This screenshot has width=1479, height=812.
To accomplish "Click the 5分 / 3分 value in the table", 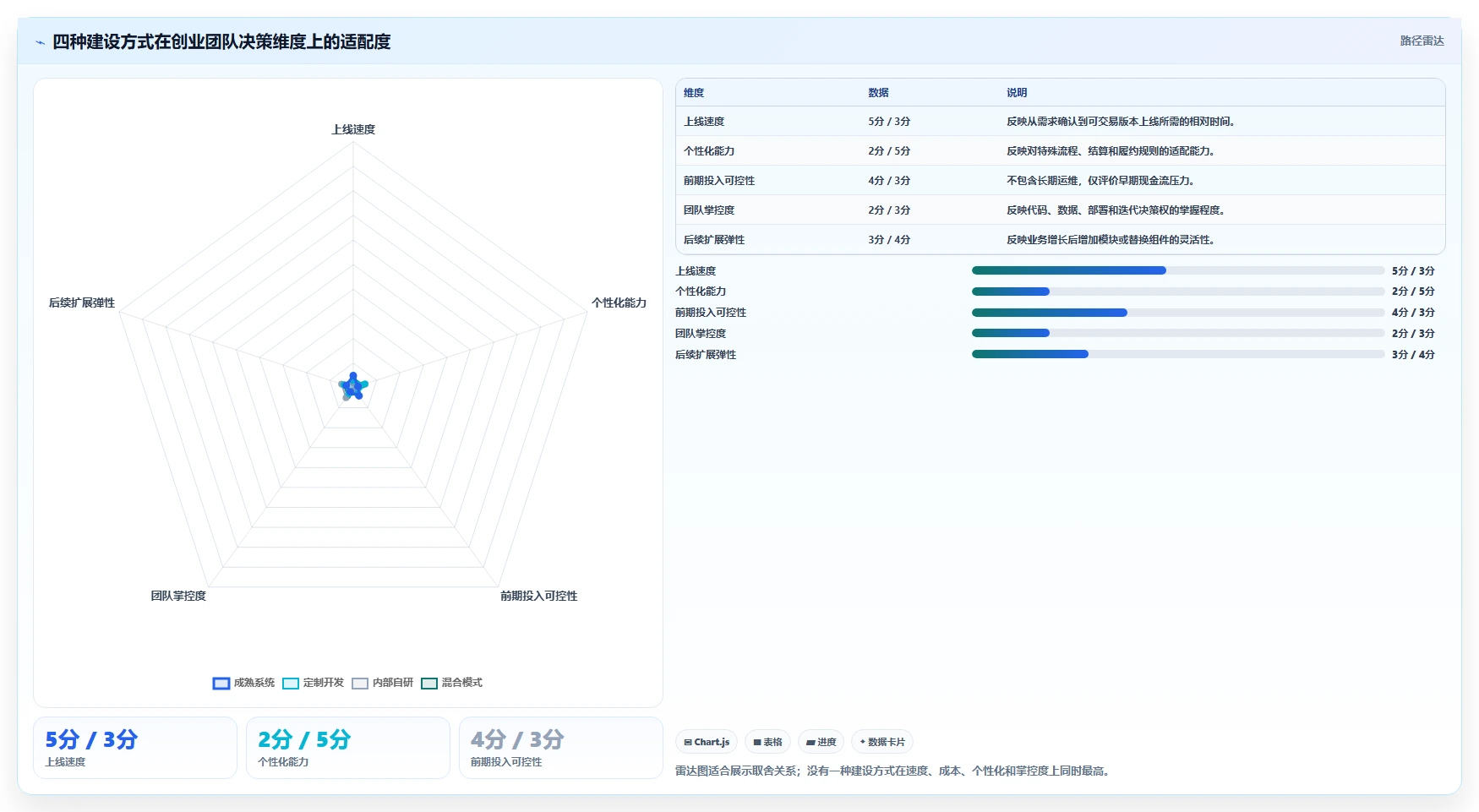I will [889, 122].
